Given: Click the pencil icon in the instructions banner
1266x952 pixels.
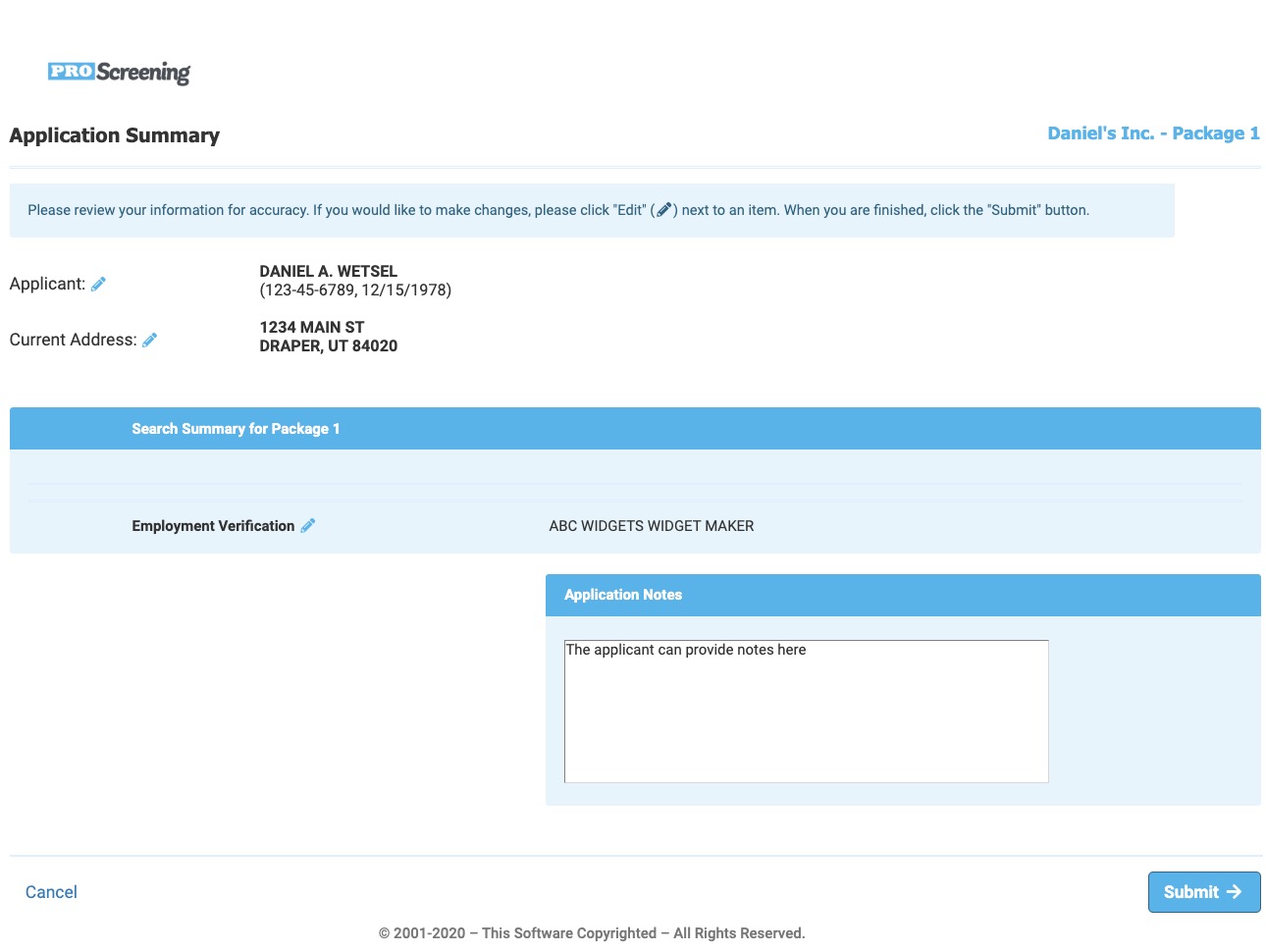Looking at the screenshot, I should click(x=664, y=210).
